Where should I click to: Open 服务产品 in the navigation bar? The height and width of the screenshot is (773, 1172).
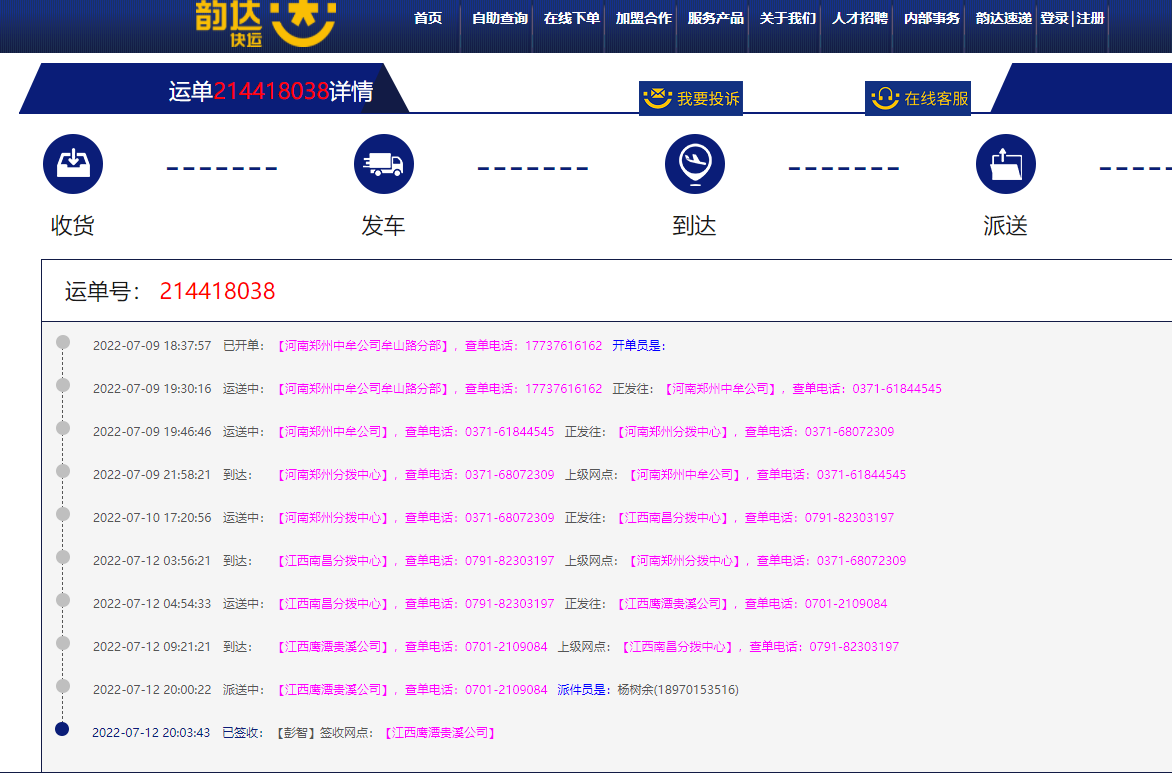(x=715, y=18)
